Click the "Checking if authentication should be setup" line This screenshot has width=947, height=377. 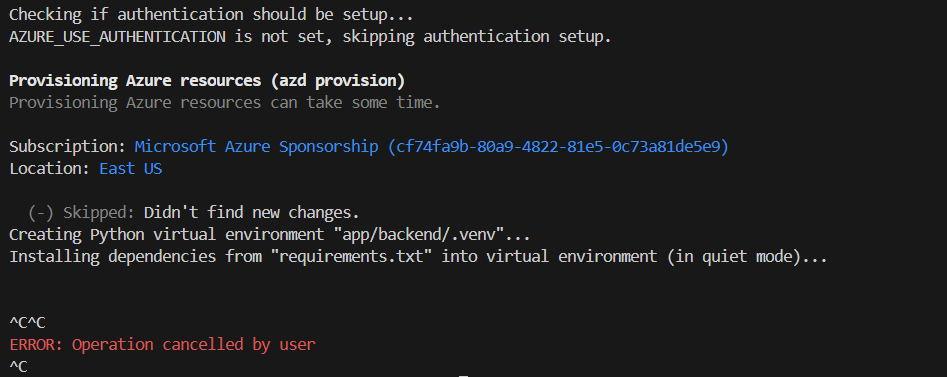coord(211,14)
